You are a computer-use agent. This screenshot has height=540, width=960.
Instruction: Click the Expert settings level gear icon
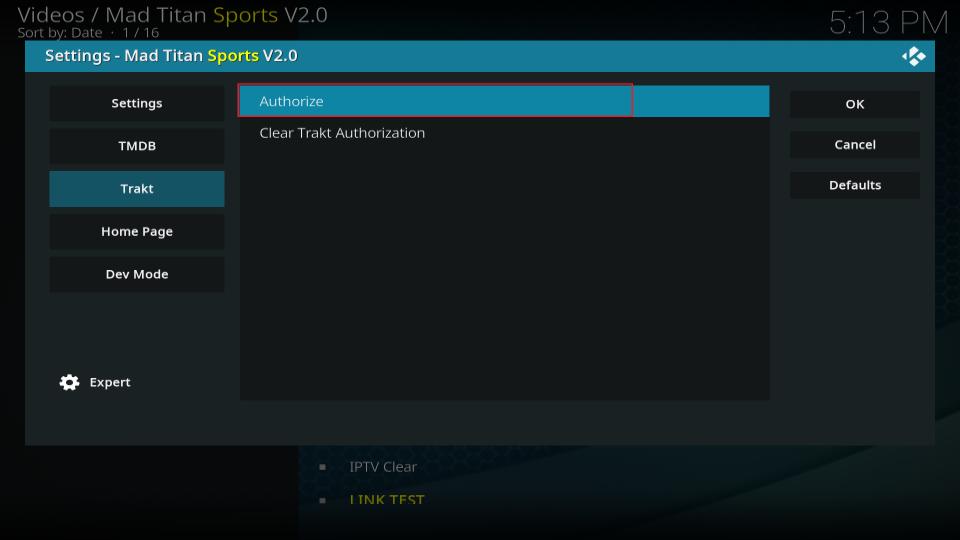coord(69,382)
